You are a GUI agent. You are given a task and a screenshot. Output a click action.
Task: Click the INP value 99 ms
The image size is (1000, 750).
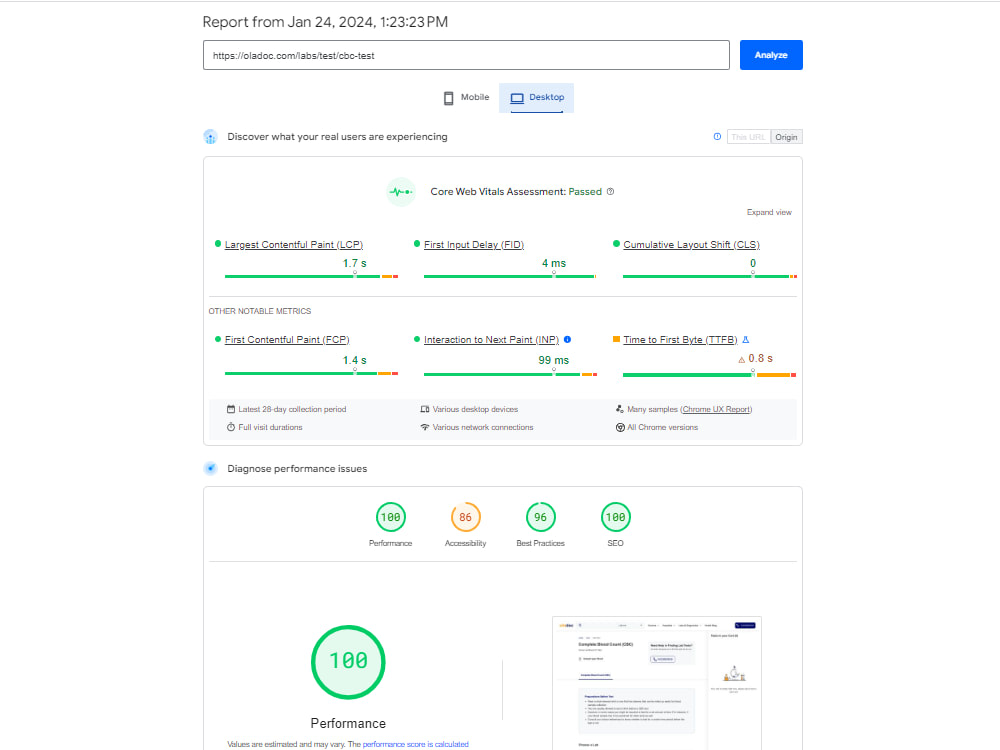click(x=554, y=360)
